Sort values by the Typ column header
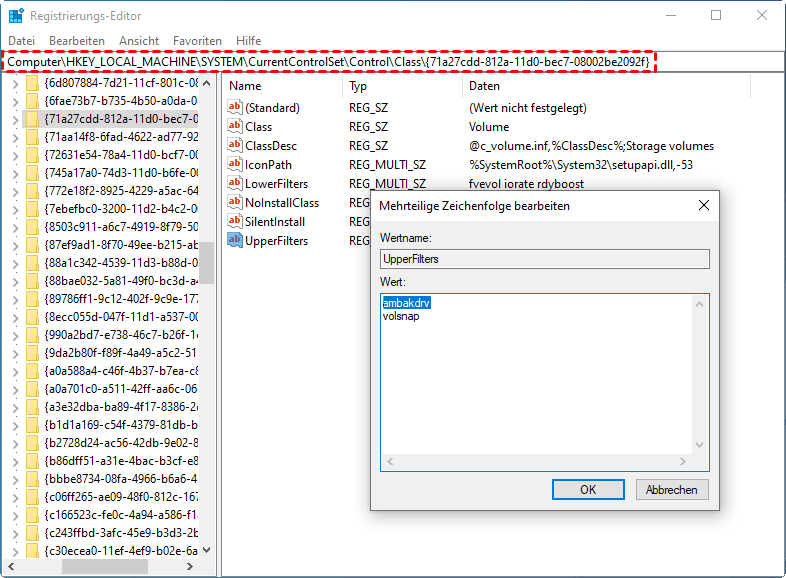Image resolution: width=786 pixels, height=578 pixels. click(x=403, y=86)
